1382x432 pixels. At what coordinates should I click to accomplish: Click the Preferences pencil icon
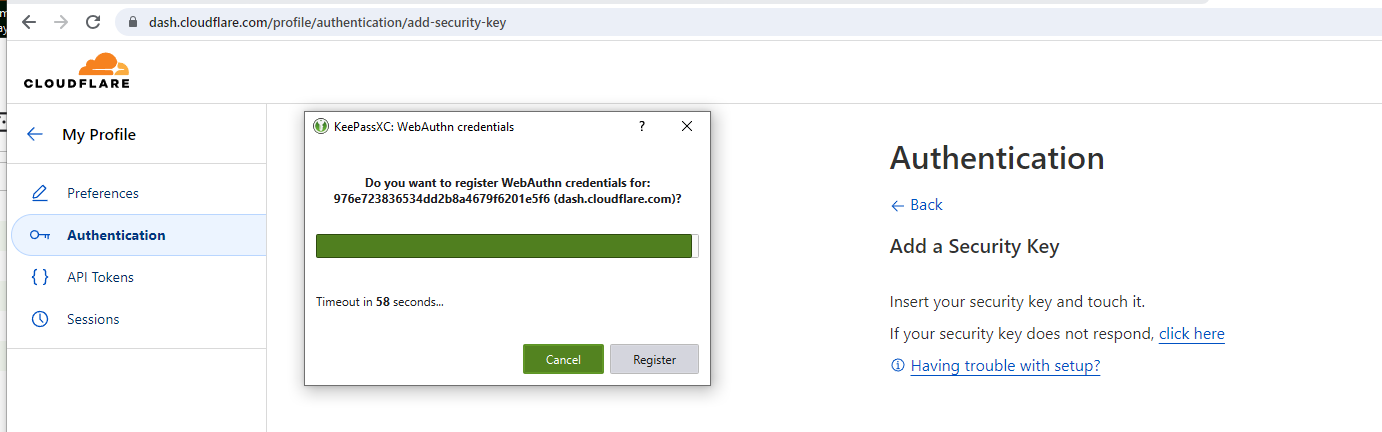(40, 193)
